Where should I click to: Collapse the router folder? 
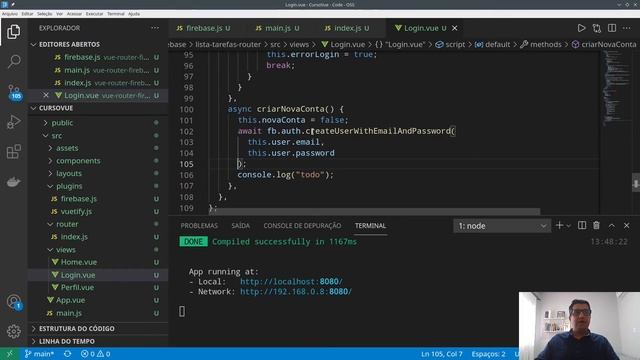(67, 224)
